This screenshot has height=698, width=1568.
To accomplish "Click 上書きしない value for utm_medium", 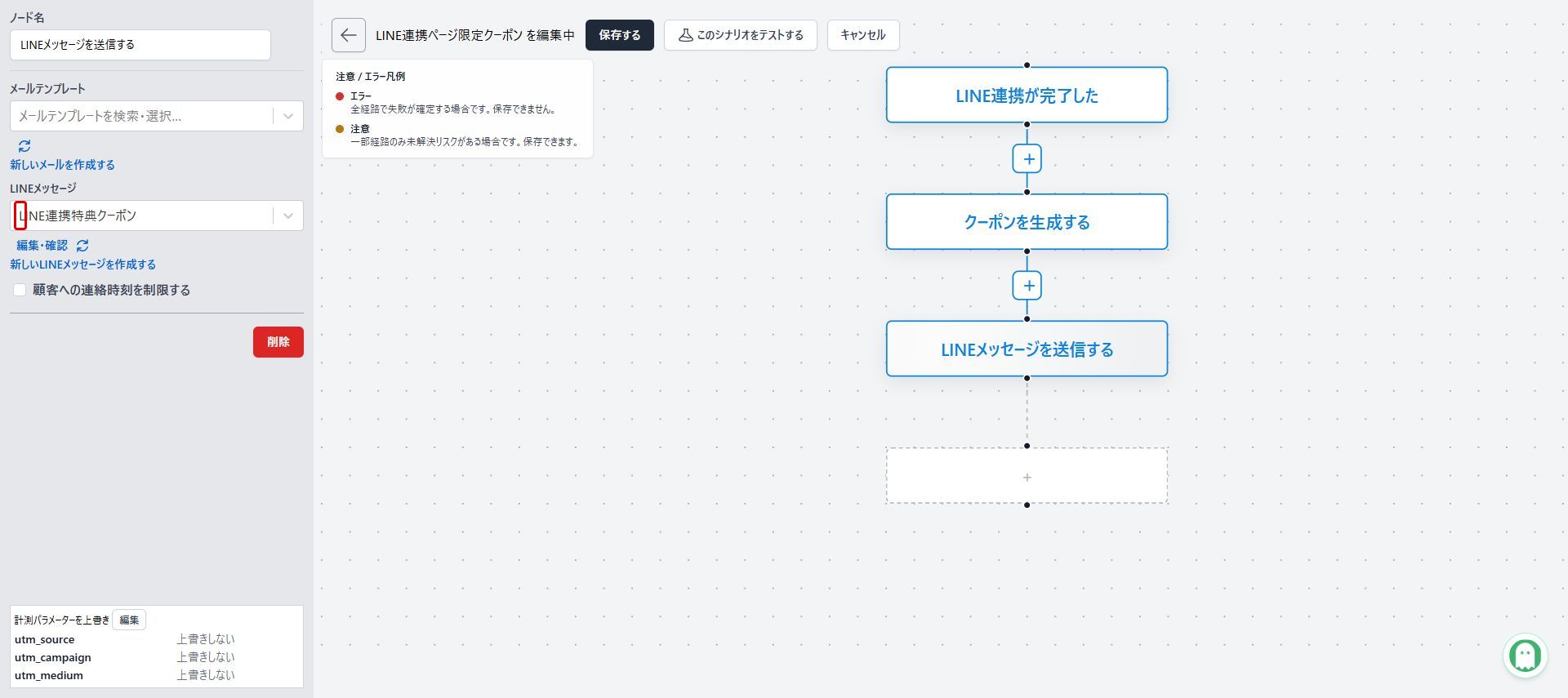I will [206, 675].
